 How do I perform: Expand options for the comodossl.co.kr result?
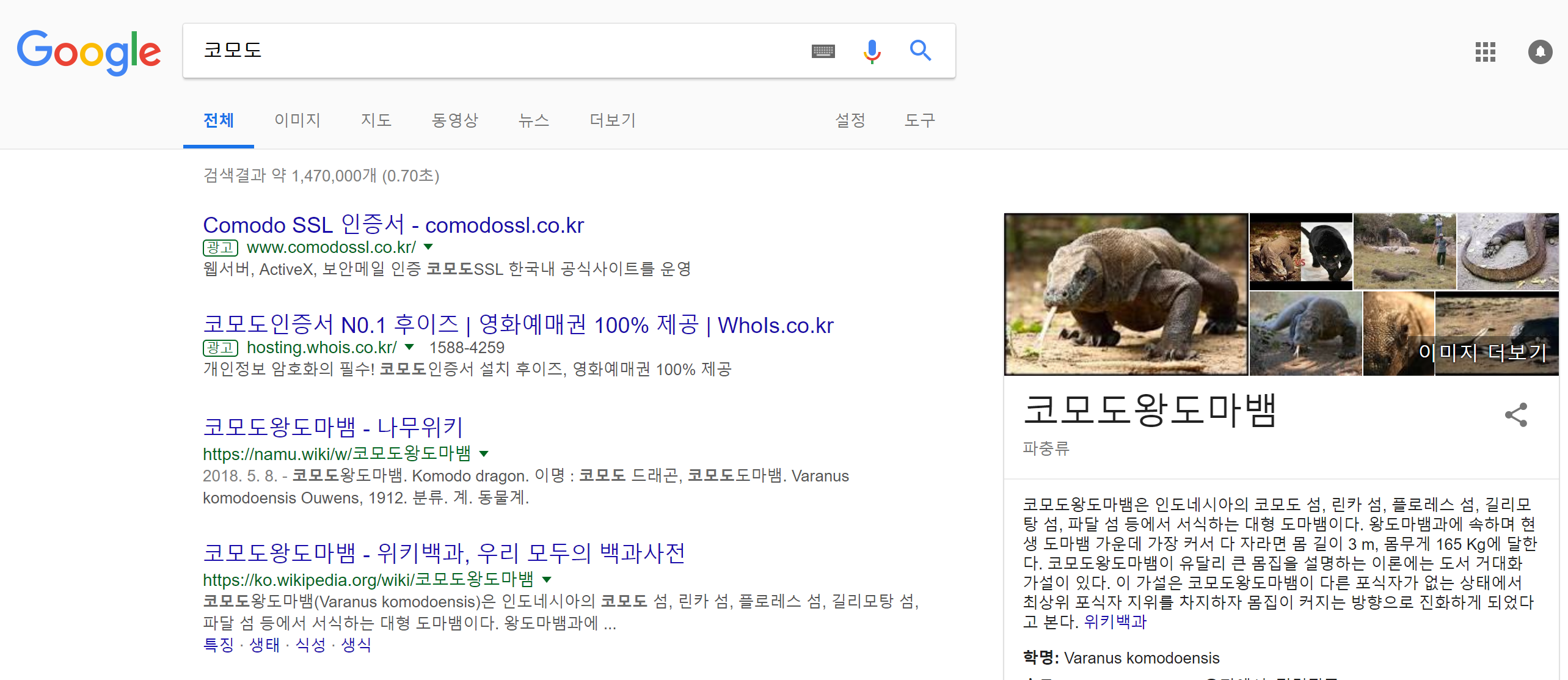[428, 247]
